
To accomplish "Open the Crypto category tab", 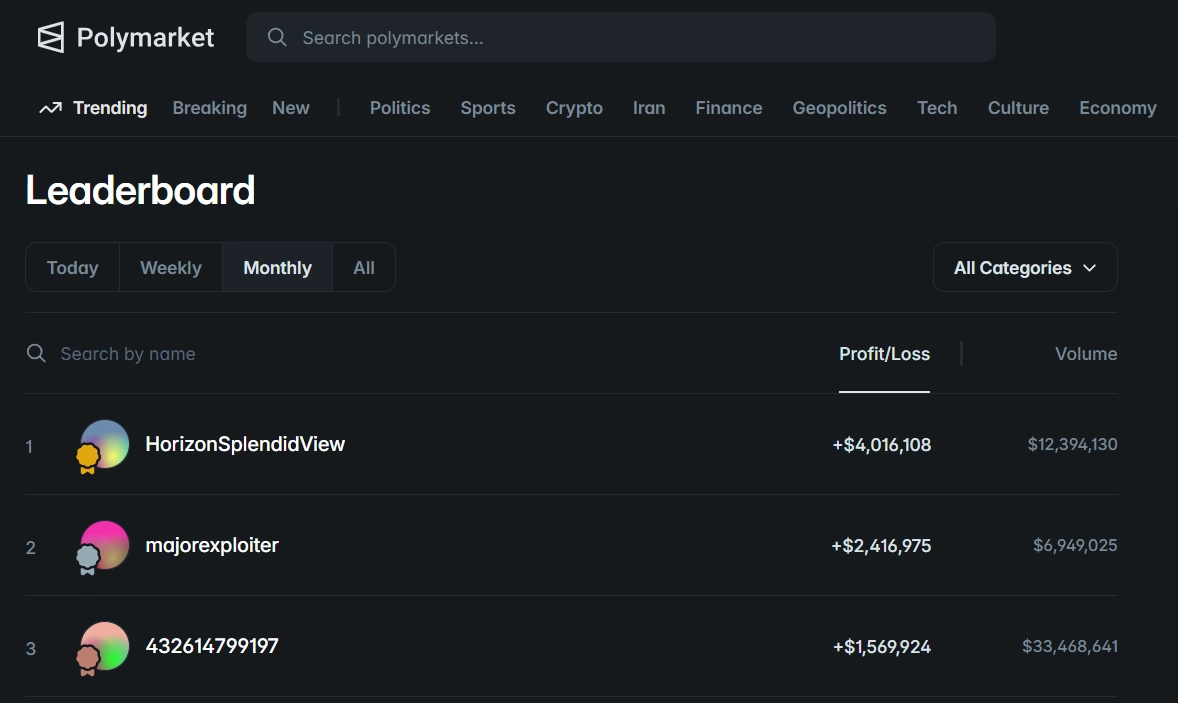I will 574,107.
